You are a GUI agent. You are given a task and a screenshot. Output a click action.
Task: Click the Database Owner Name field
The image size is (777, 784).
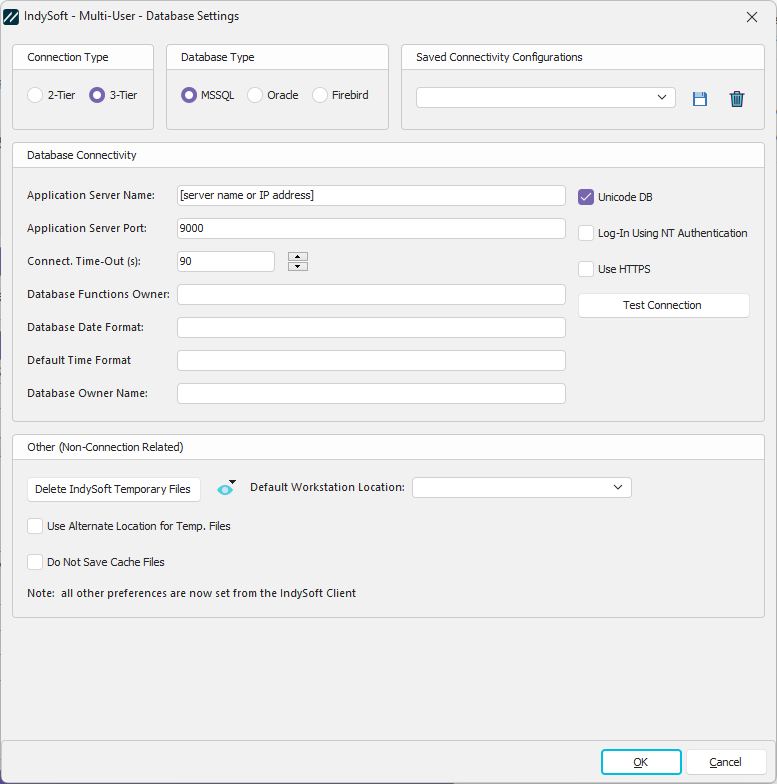[371, 393]
